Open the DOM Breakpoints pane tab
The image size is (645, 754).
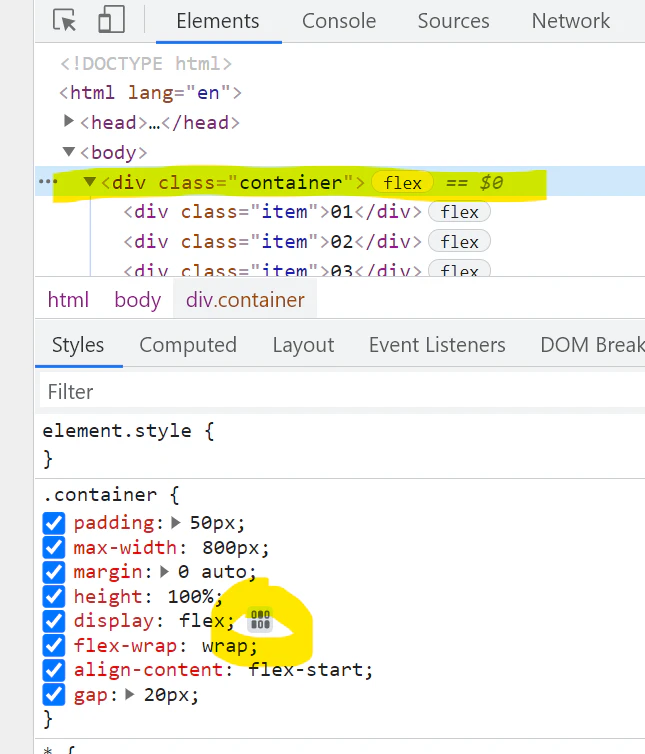pyautogui.click(x=593, y=345)
